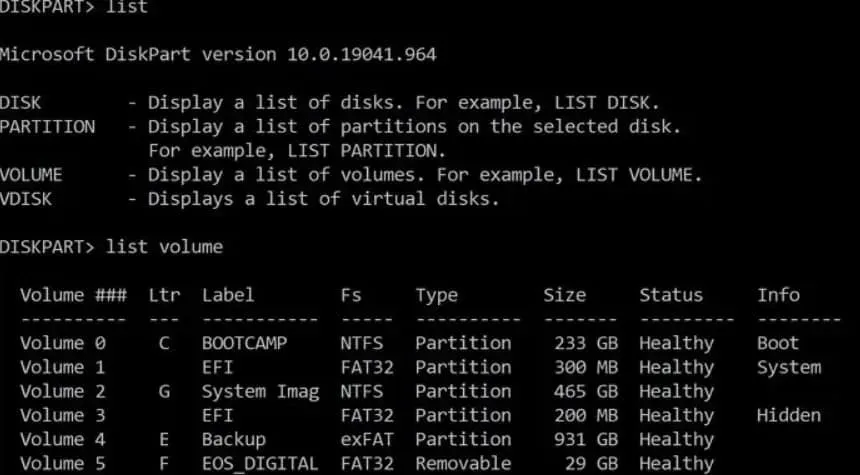Click the 'list volume' command text
The height and width of the screenshot is (475, 860).
click(164, 247)
